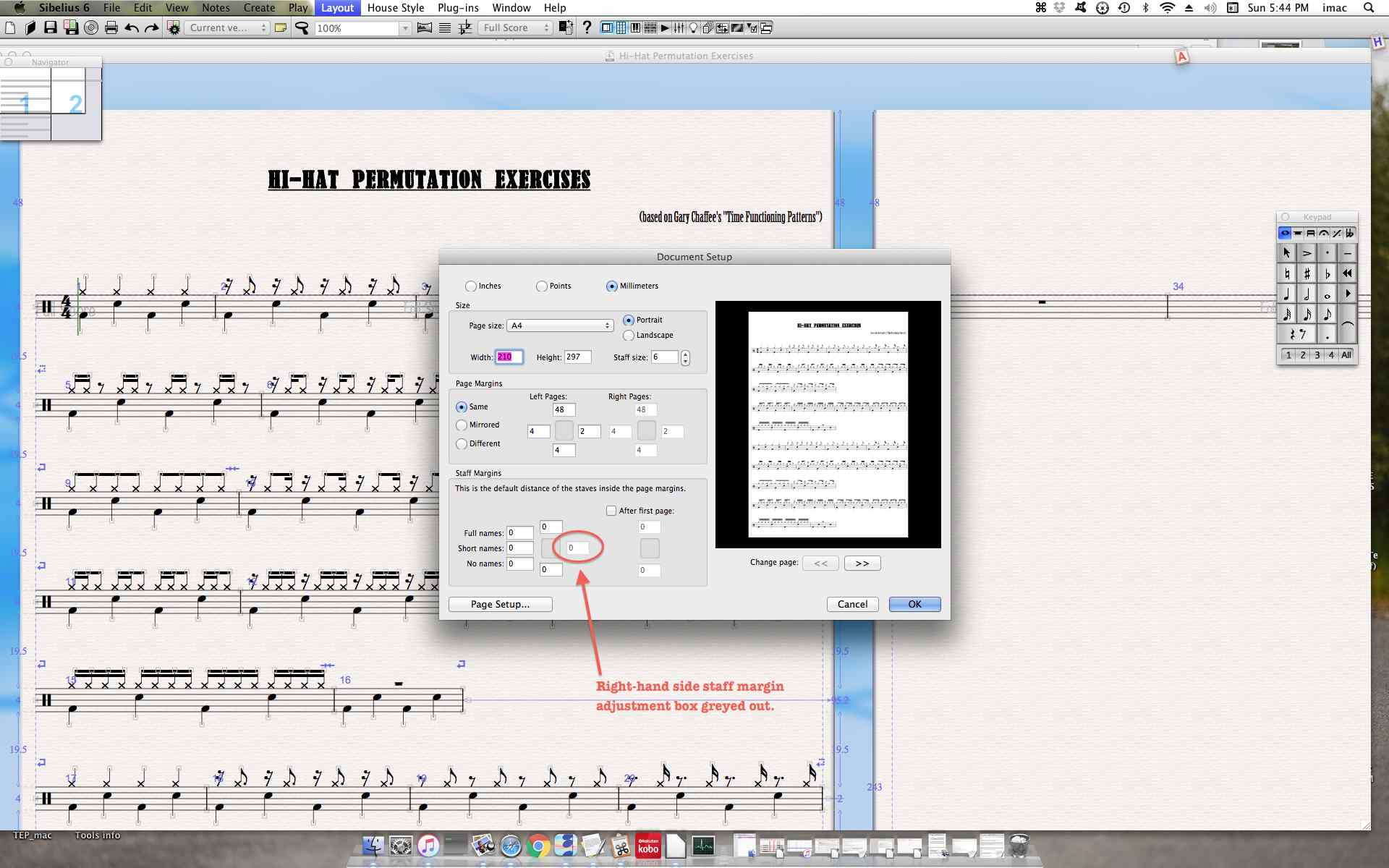Select the quarter note on the Keypad

(x=1286, y=294)
